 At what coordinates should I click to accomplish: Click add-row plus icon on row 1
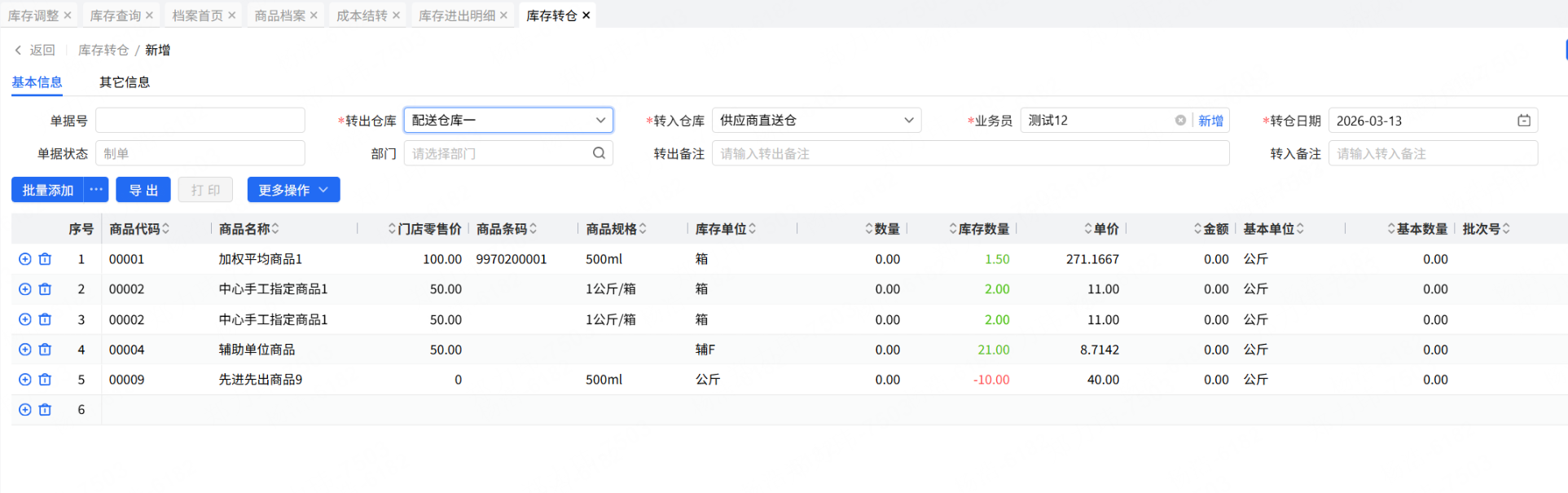25,259
